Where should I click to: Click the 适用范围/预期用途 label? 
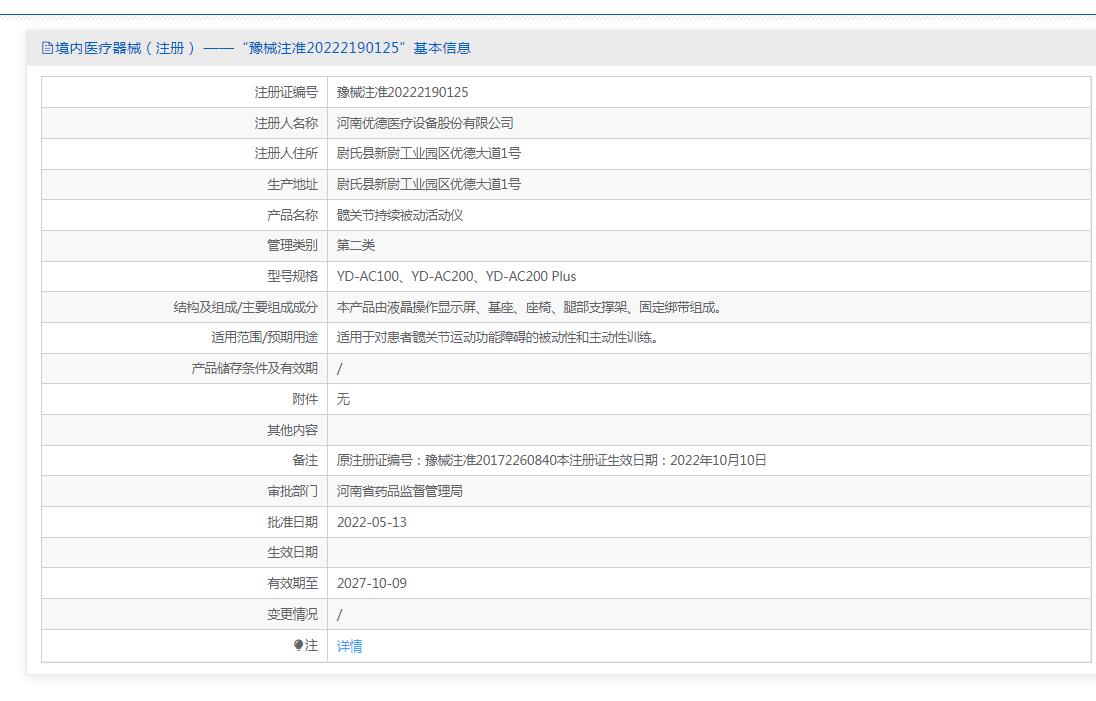point(264,338)
